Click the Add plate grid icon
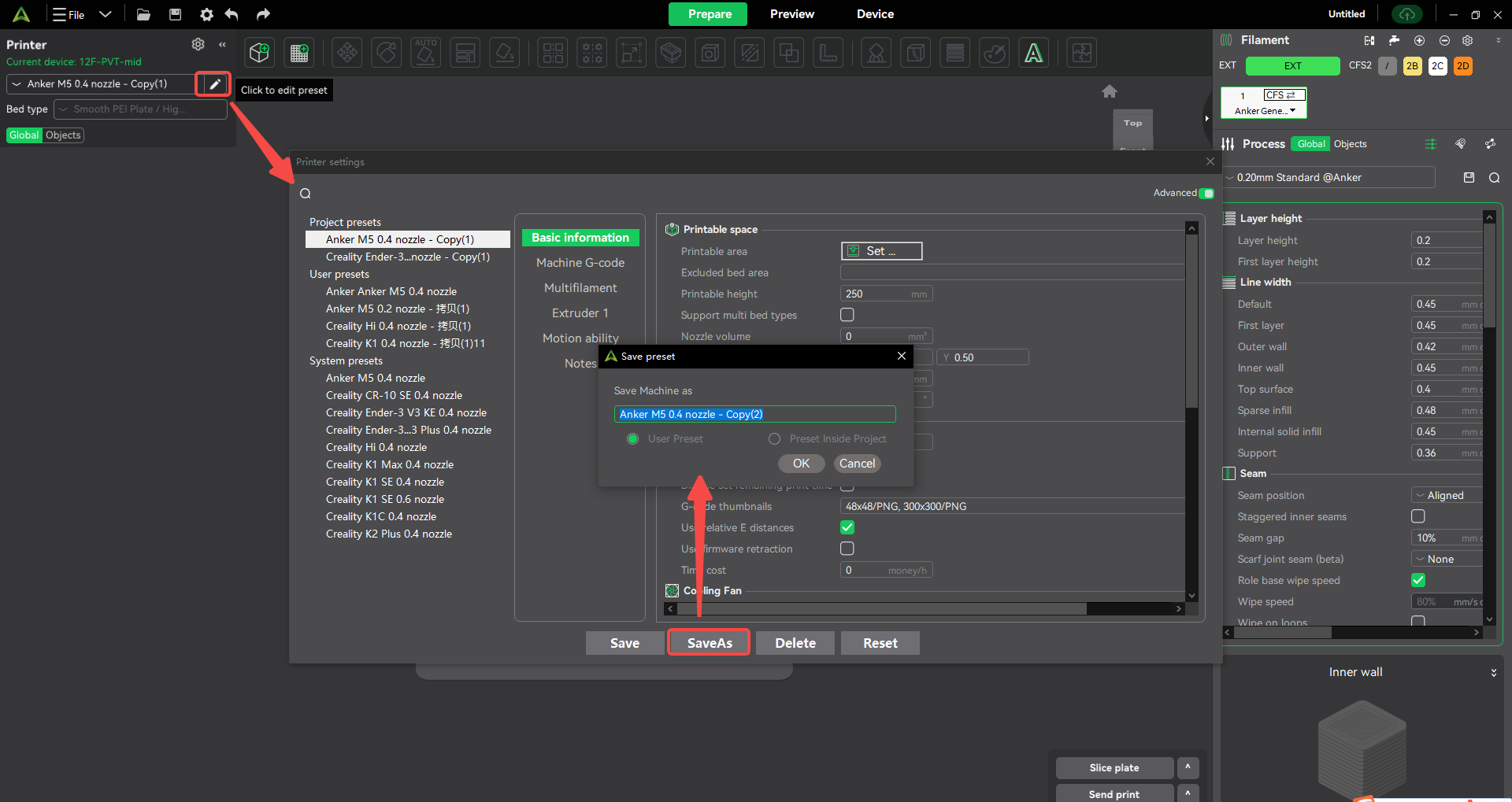 click(x=299, y=53)
